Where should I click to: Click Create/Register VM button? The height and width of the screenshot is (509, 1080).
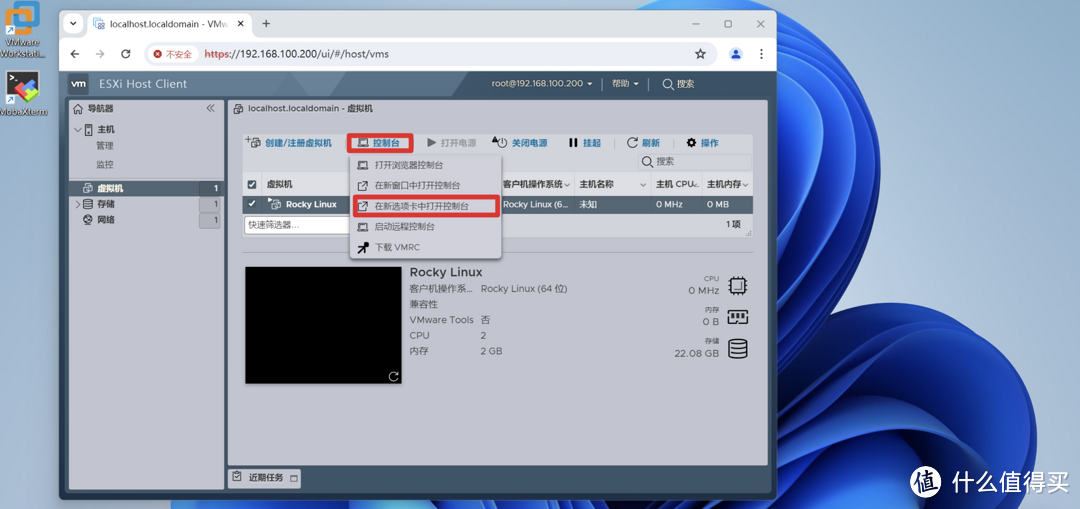(289, 143)
